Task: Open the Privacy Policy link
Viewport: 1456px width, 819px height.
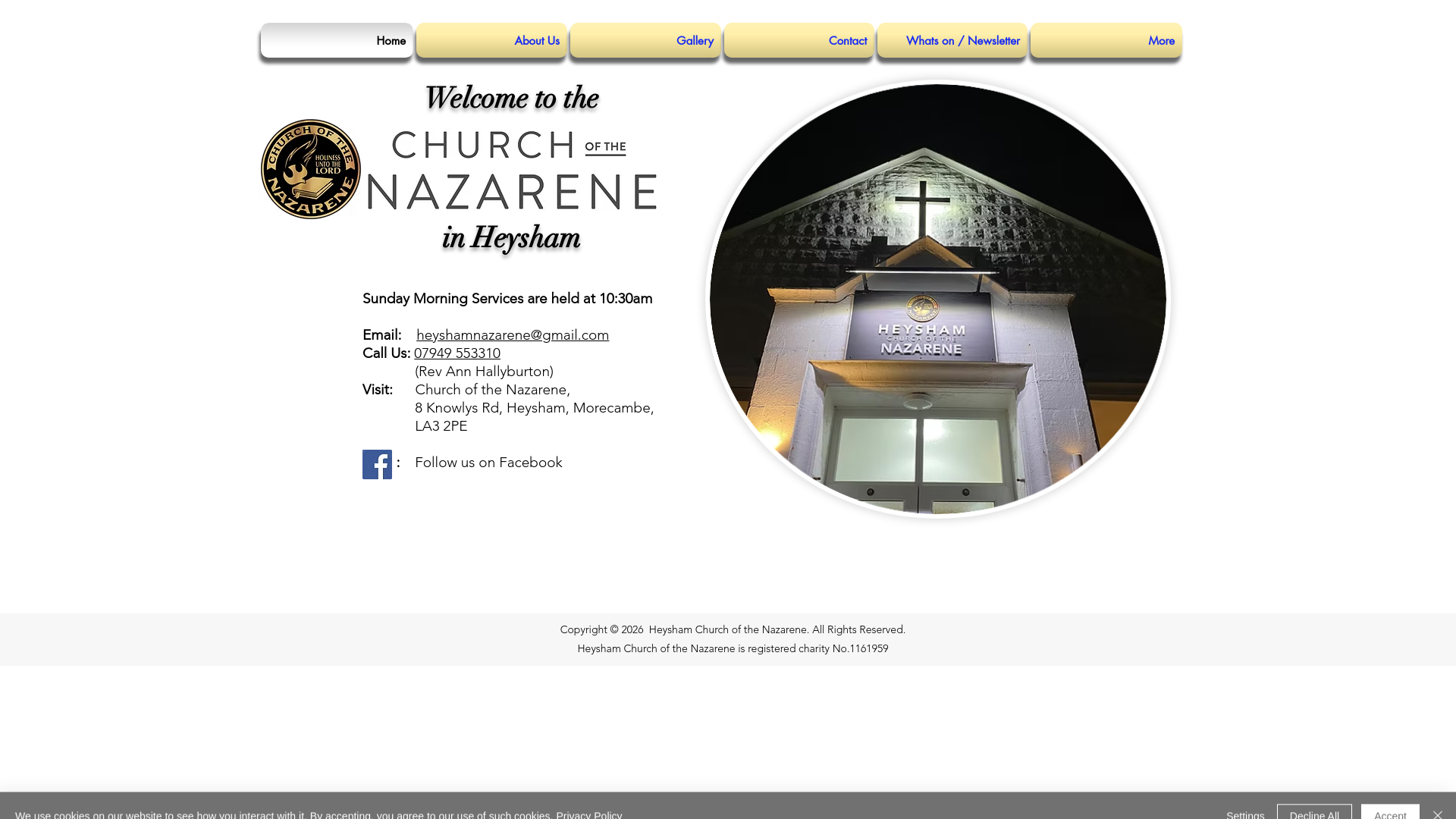Action: click(589, 814)
